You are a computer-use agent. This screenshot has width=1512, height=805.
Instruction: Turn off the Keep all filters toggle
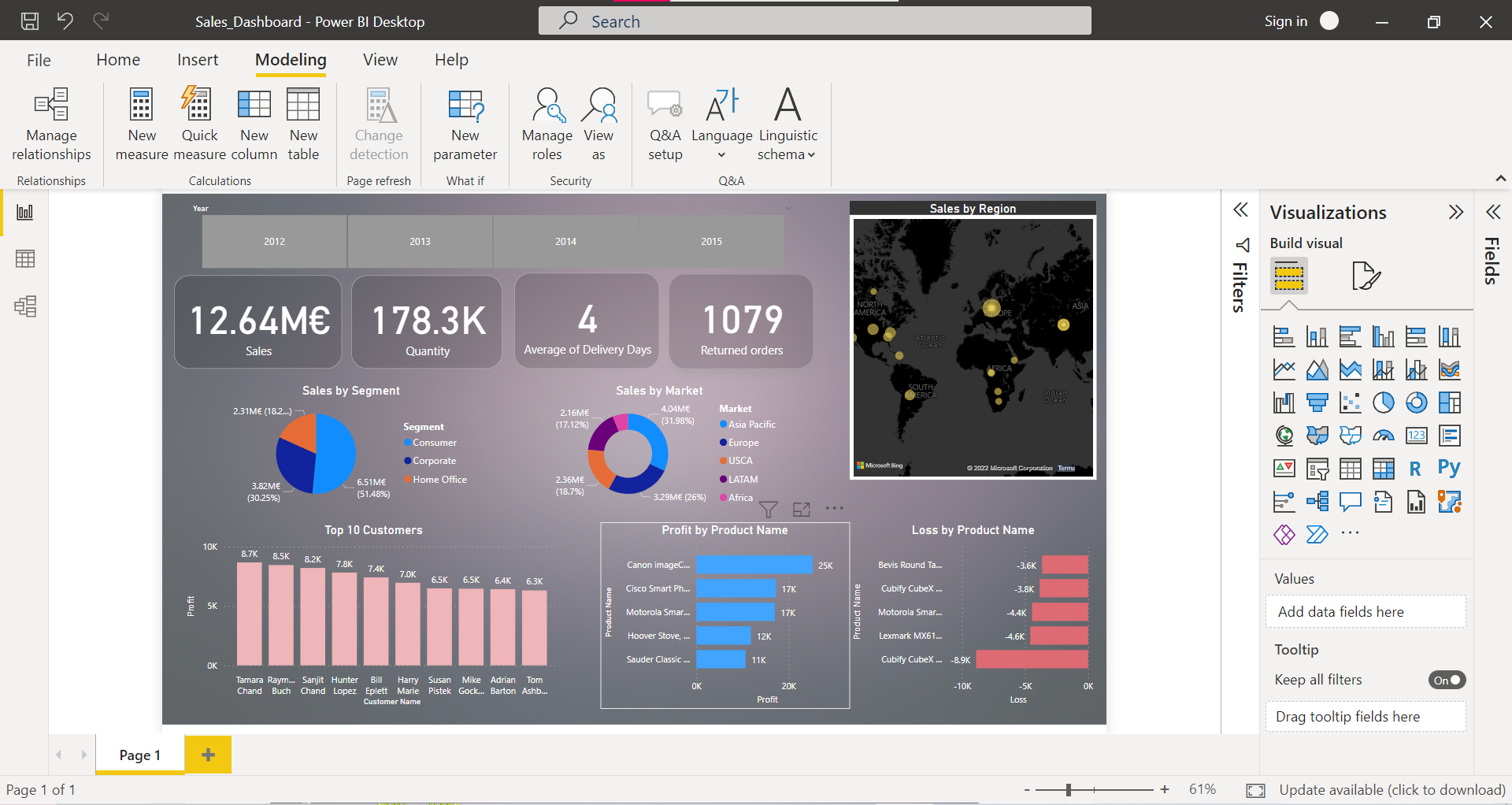coord(1447,680)
